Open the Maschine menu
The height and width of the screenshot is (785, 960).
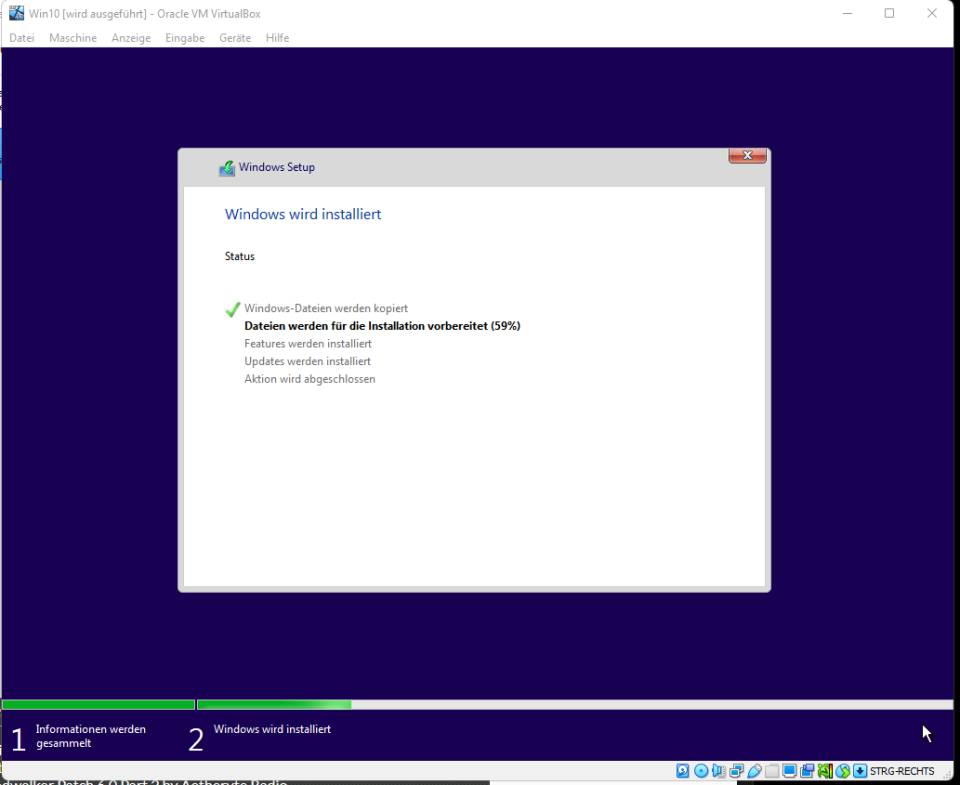(x=73, y=38)
